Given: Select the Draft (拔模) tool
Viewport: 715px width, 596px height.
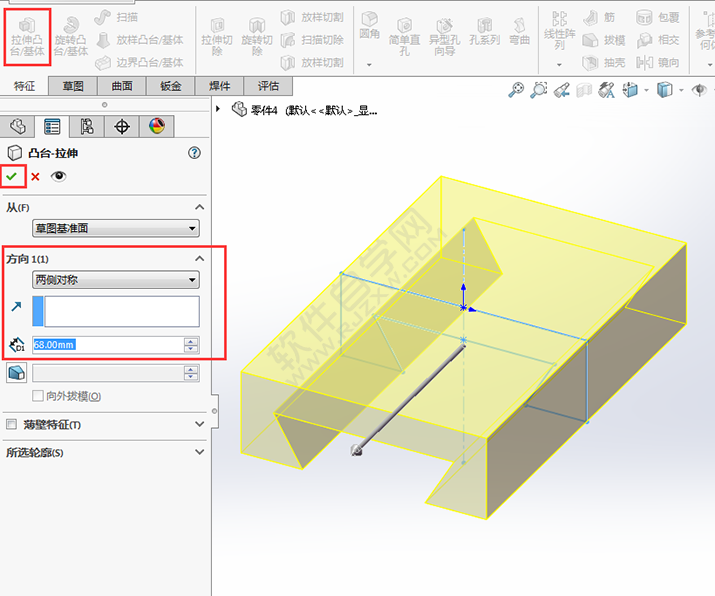Looking at the screenshot, I should (x=604, y=40).
